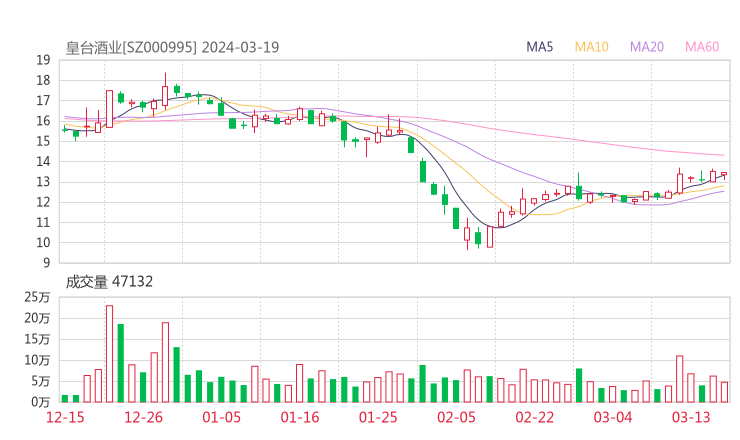Screen dimensions: 740x440
Task: Click the 15万 volume axis label
Action: [x=37, y=339]
